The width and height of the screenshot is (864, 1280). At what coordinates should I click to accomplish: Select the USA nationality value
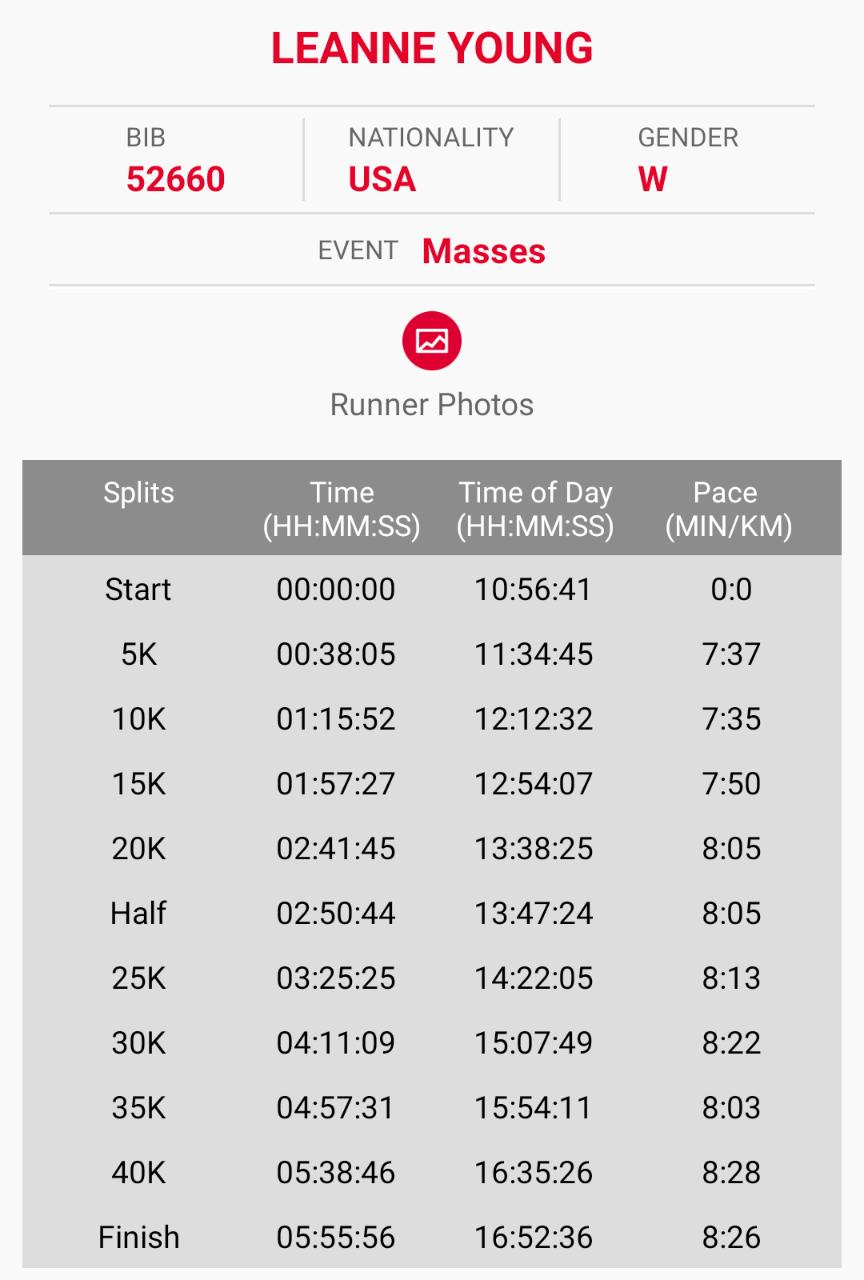(x=382, y=180)
